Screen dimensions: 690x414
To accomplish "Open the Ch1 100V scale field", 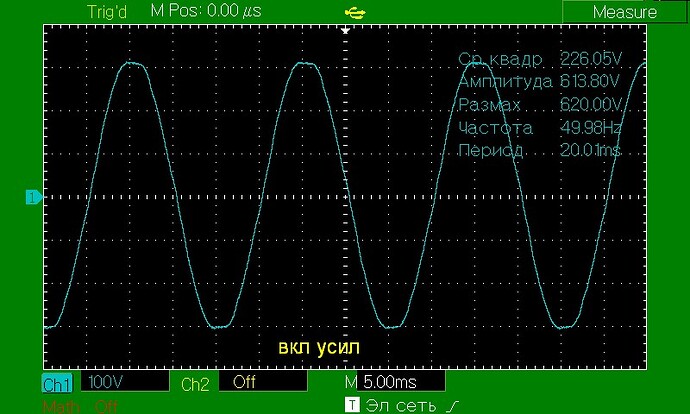I will tap(125, 381).
